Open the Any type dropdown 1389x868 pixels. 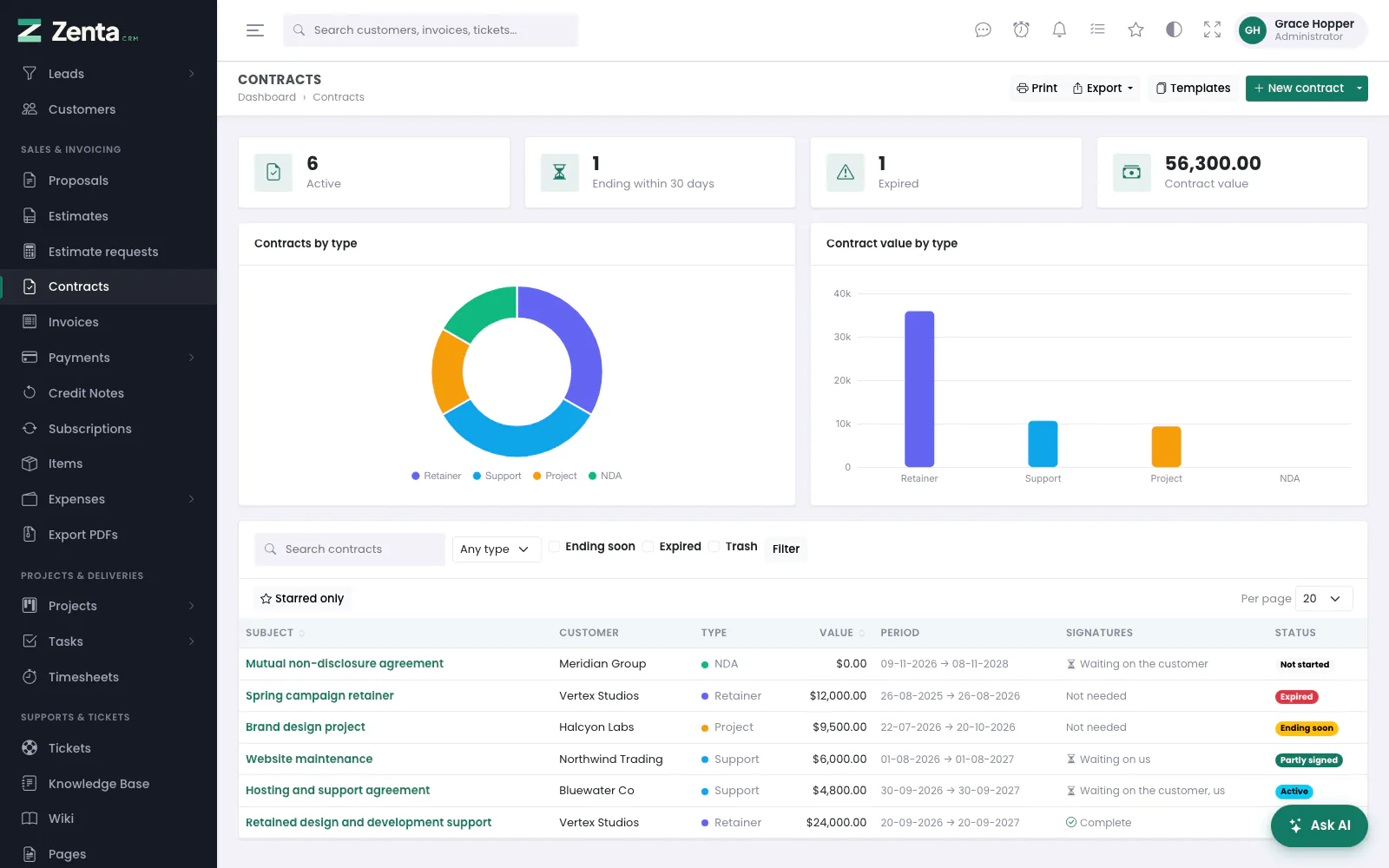(496, 549)
